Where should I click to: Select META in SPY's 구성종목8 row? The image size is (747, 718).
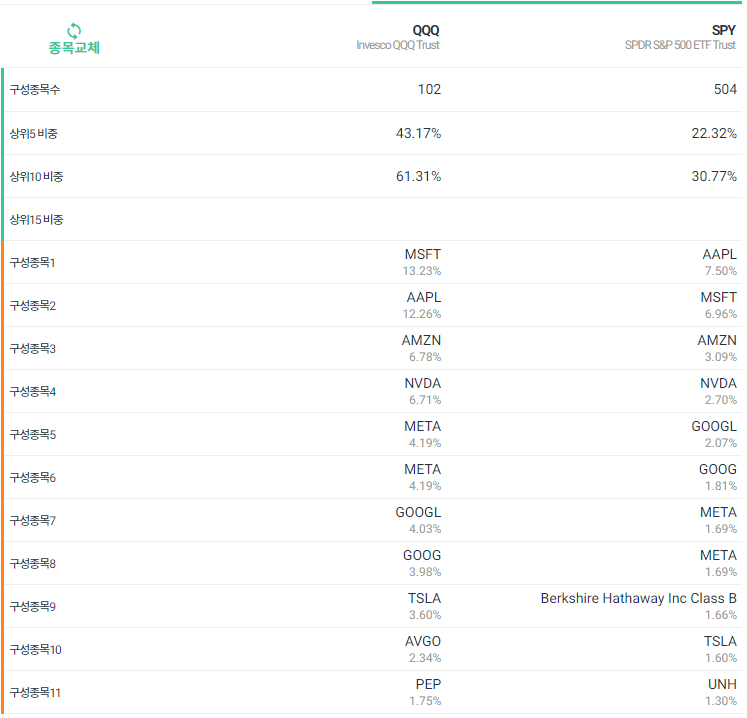[x=718, y=556]
